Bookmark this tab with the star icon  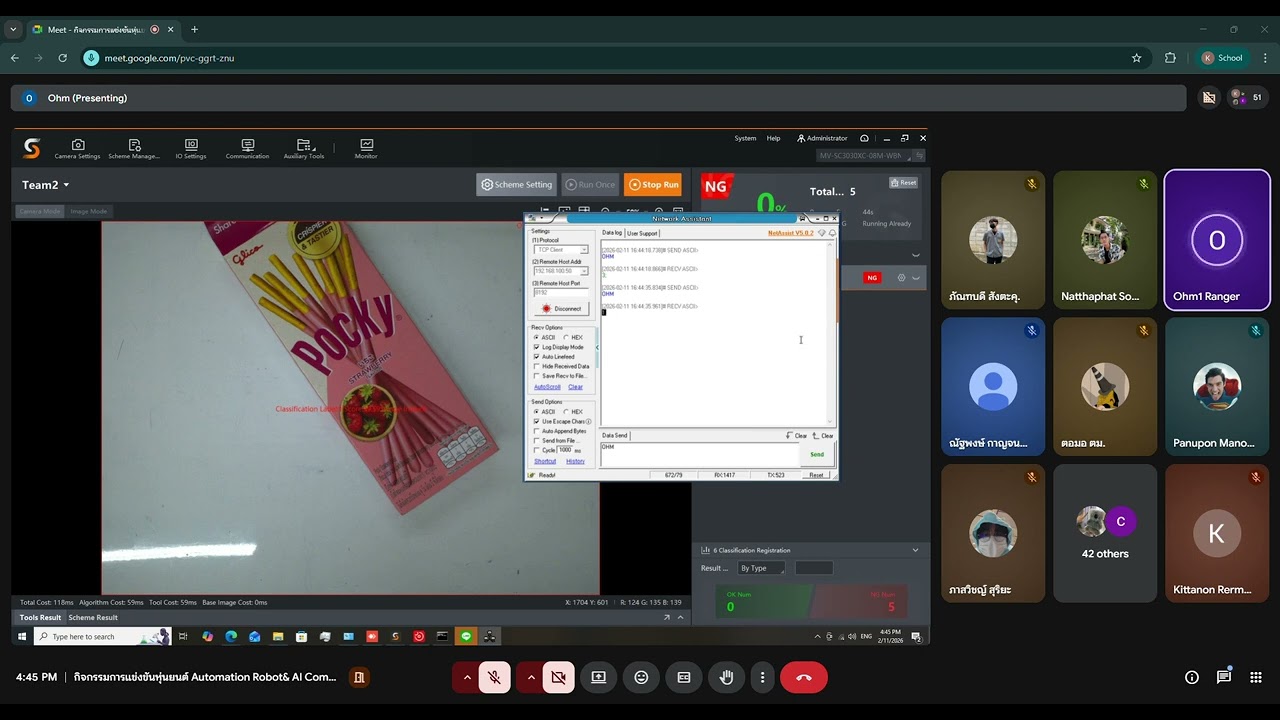tap(1137, 58)
